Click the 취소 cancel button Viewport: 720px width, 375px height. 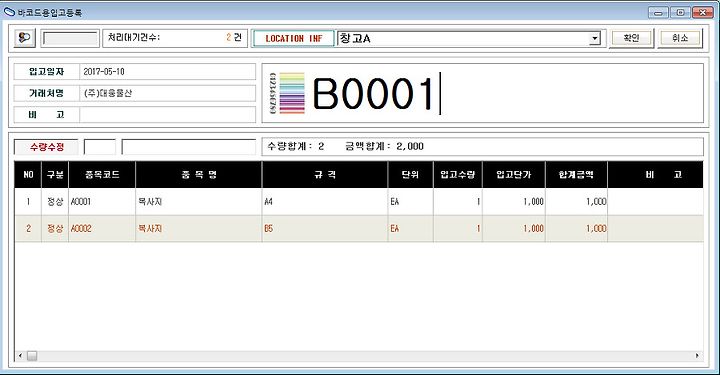pos(680,38)
